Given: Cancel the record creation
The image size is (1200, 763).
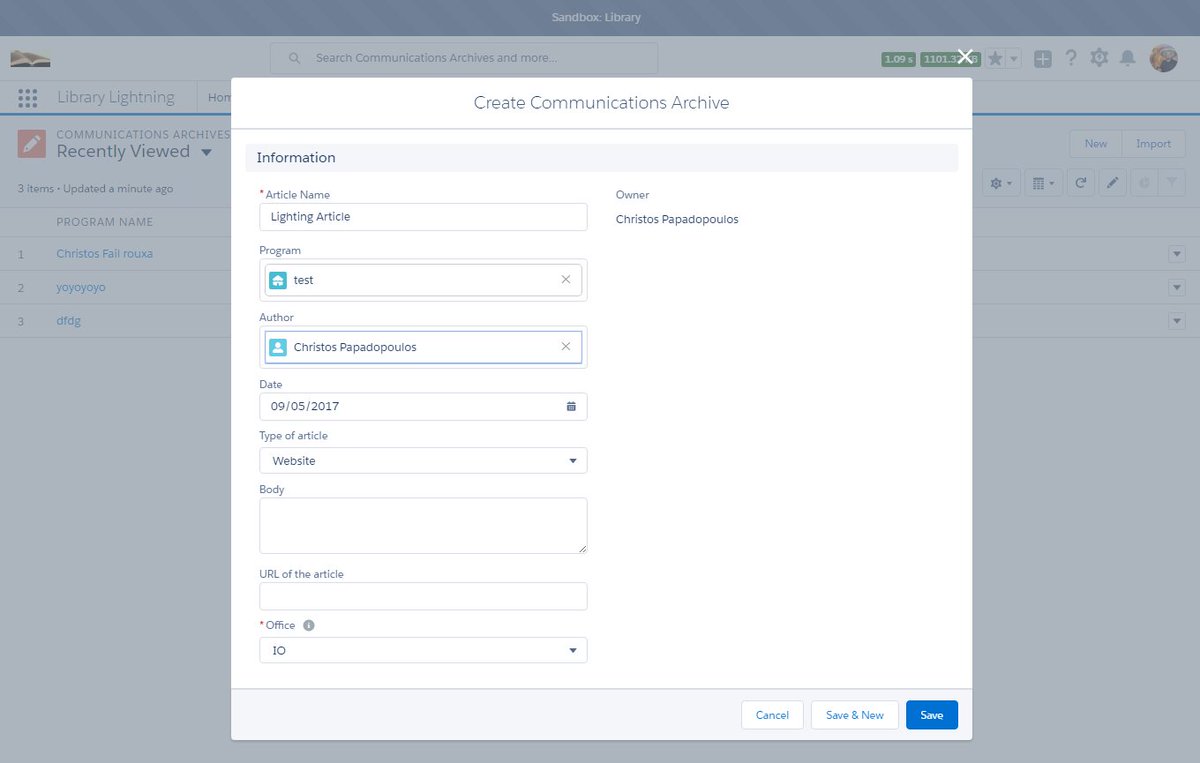Looking at the screenshot, I should tap(772, 715).
